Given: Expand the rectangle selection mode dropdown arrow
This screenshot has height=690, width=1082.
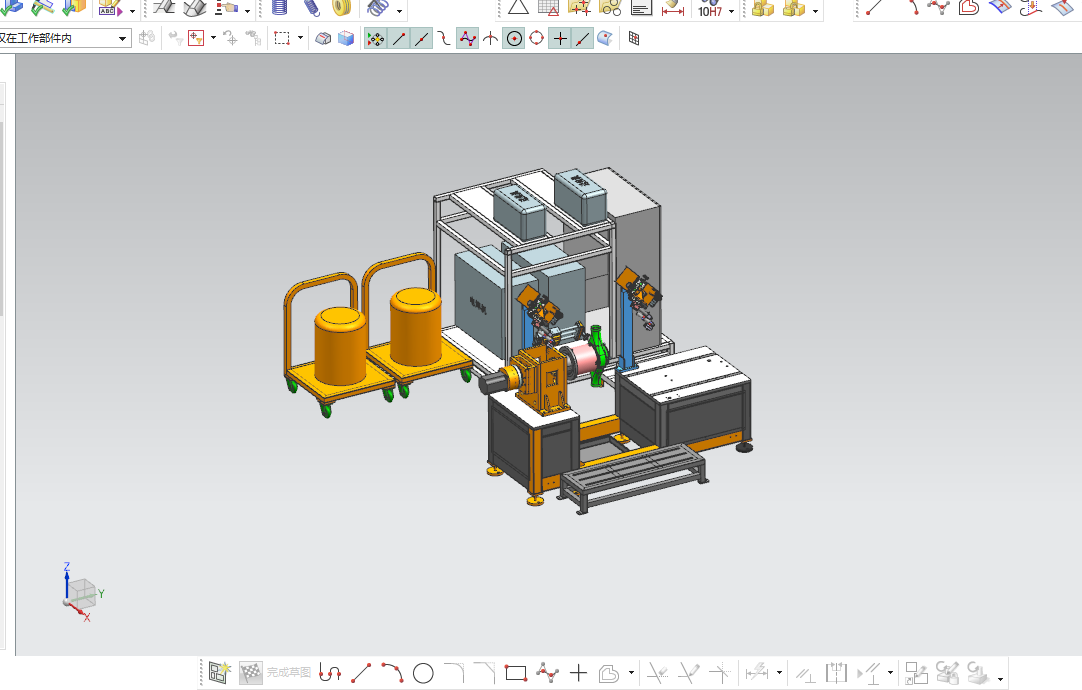Looking at the screenshot, I should coord(300,38).
